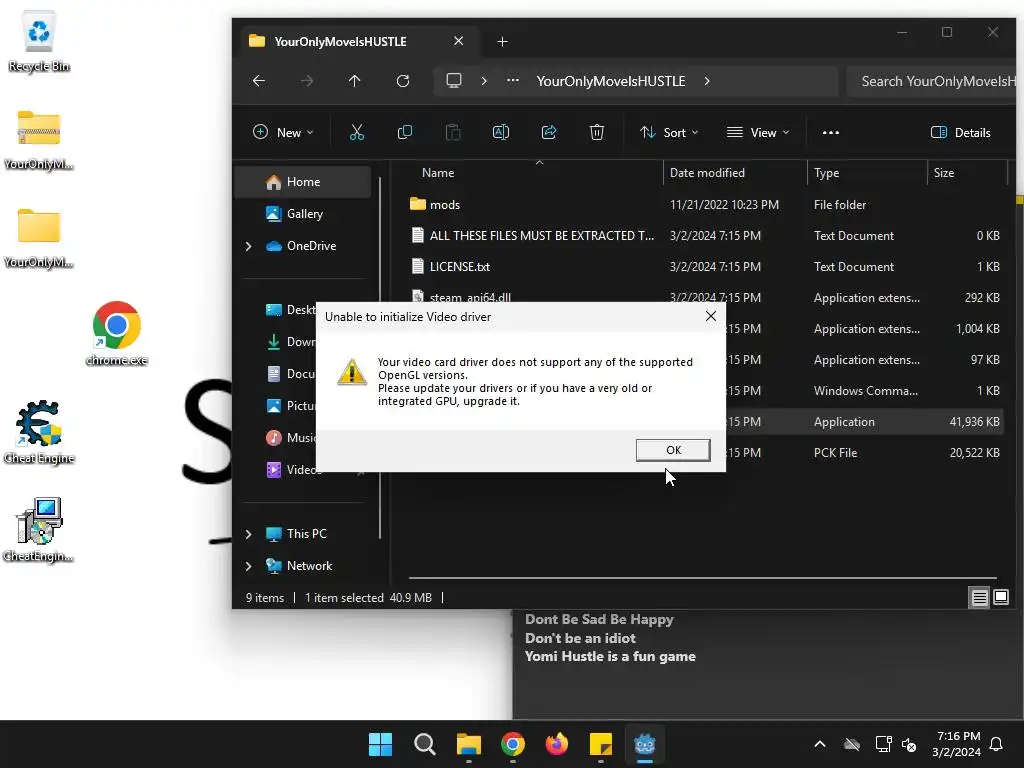Expand chevron after YourOnlyMoveIsHUSTLE in address bar
The width and height of the screenshot is (1024, 768).
[707, 81]
